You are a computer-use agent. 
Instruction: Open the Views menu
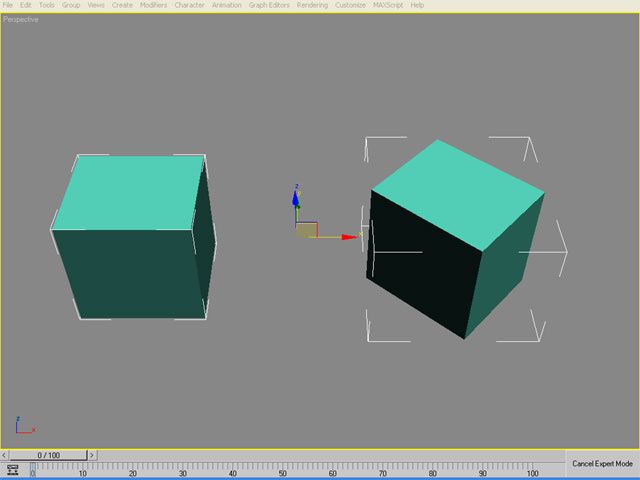pos(96,5)
